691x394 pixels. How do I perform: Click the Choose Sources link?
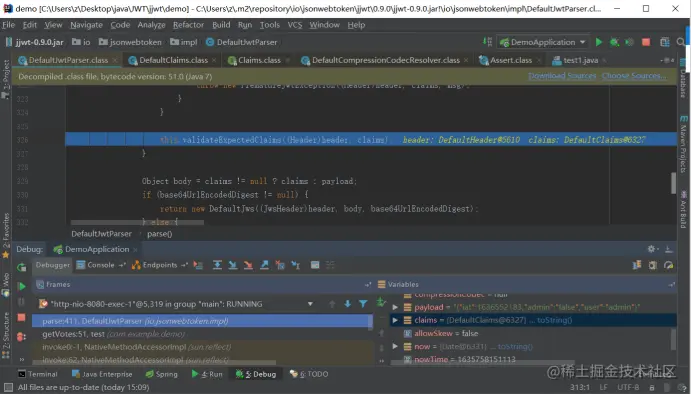click(x=634, y=76)
